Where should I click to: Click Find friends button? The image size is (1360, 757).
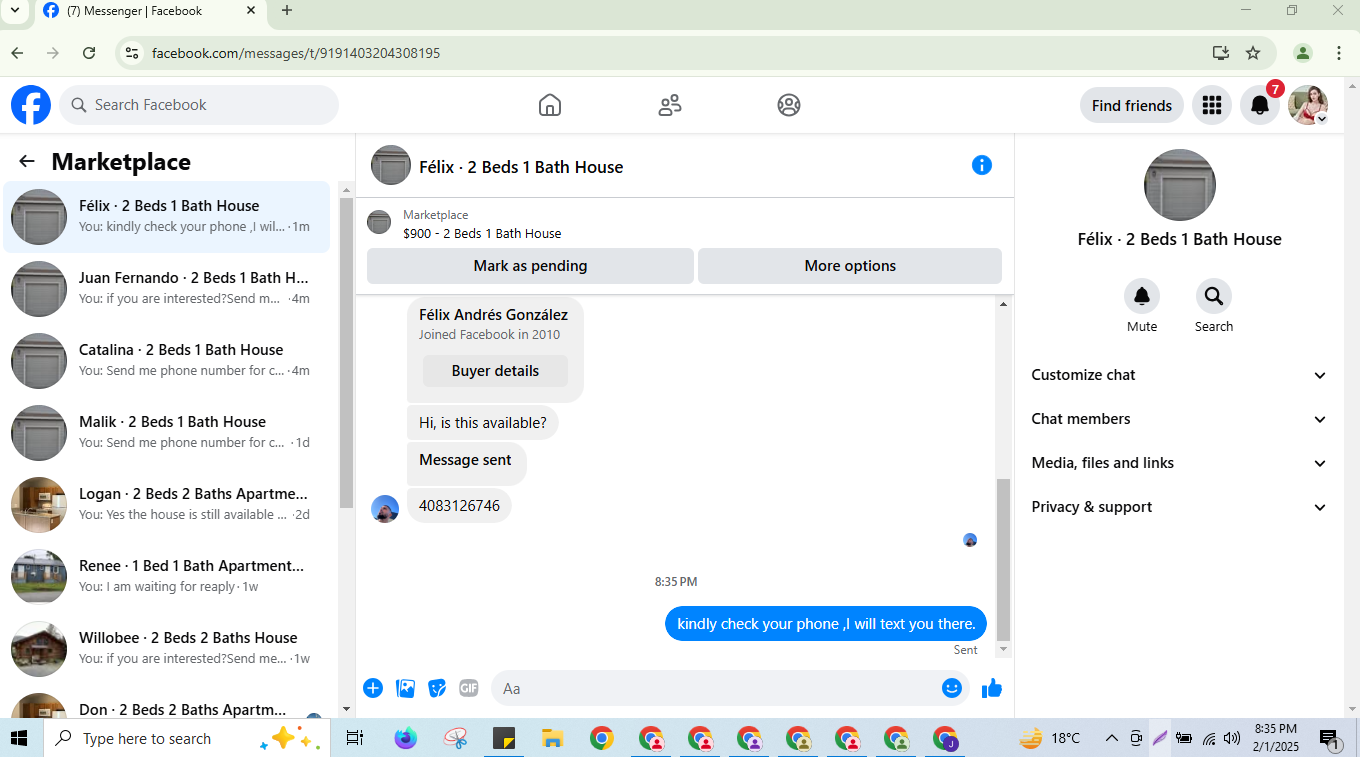coord(1132,105)
